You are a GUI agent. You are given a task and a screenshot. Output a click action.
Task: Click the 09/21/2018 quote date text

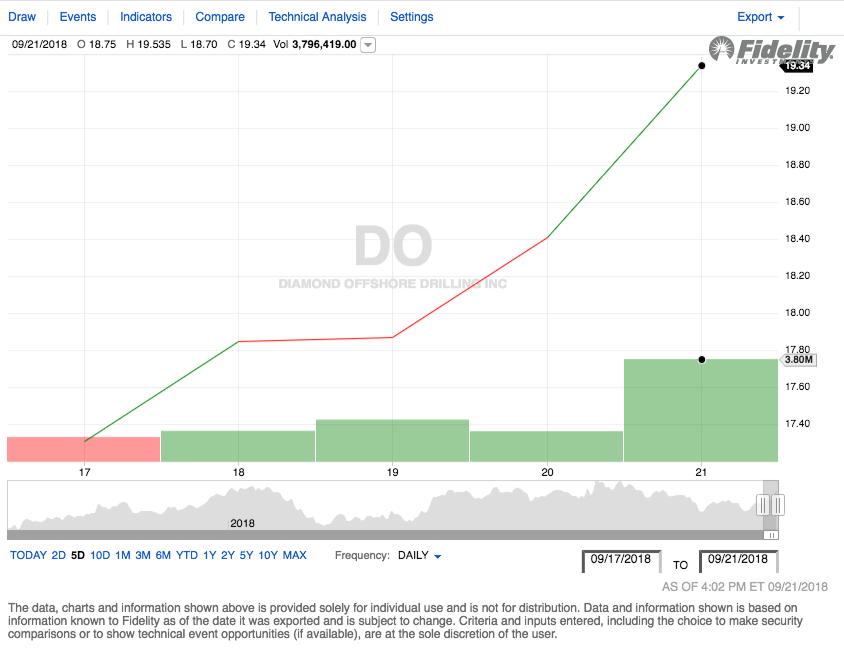tap(39, 45)
